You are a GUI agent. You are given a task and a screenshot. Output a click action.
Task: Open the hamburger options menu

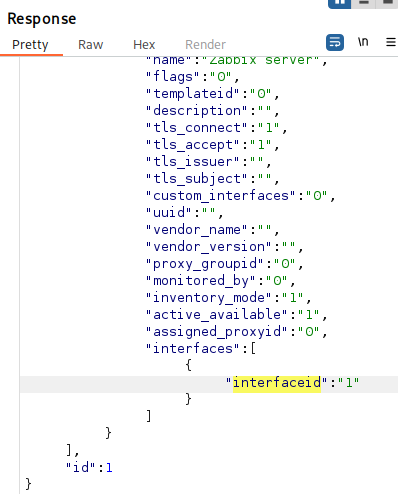[391, 42]
